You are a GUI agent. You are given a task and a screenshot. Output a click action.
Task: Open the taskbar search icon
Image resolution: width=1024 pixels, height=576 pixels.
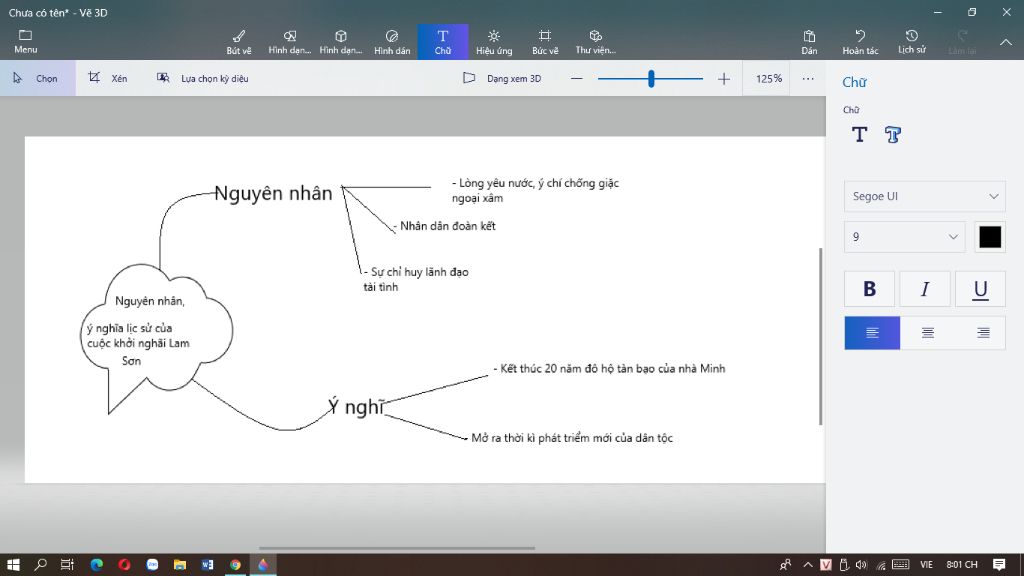(40, 564)
